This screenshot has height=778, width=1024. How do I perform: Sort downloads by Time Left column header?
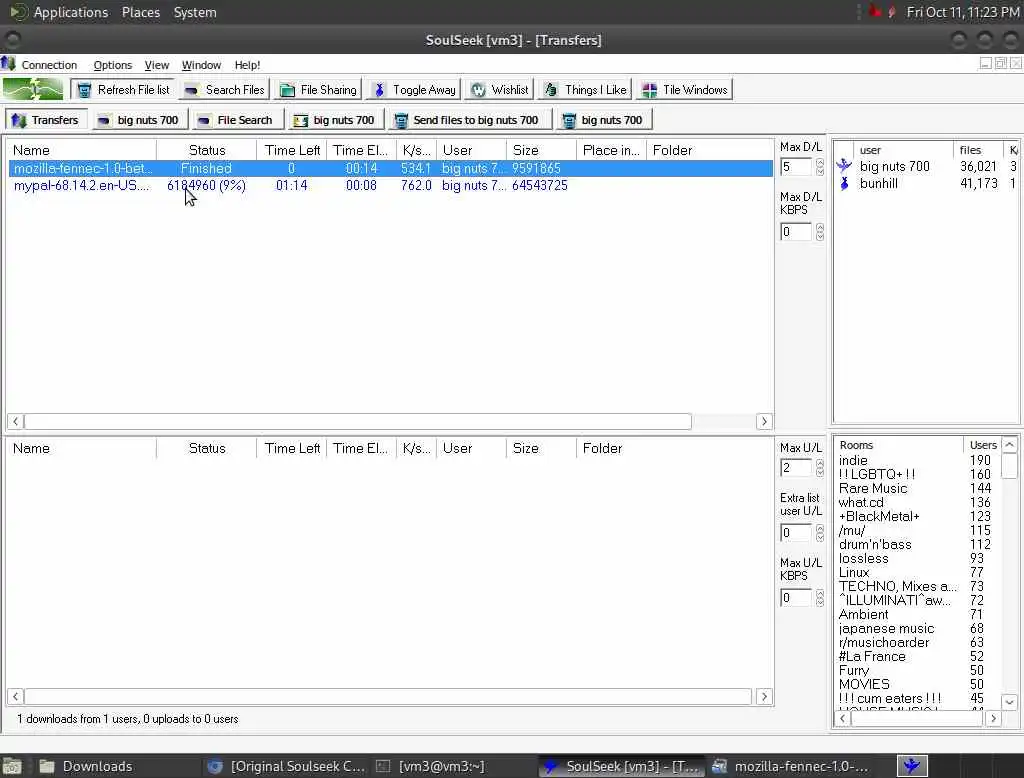tap(292, 150)
